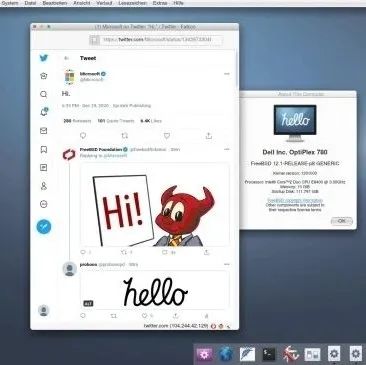Open the Terminal icon in the dock
This screenshot has height=365, width=366.
[x=269, y=354]
